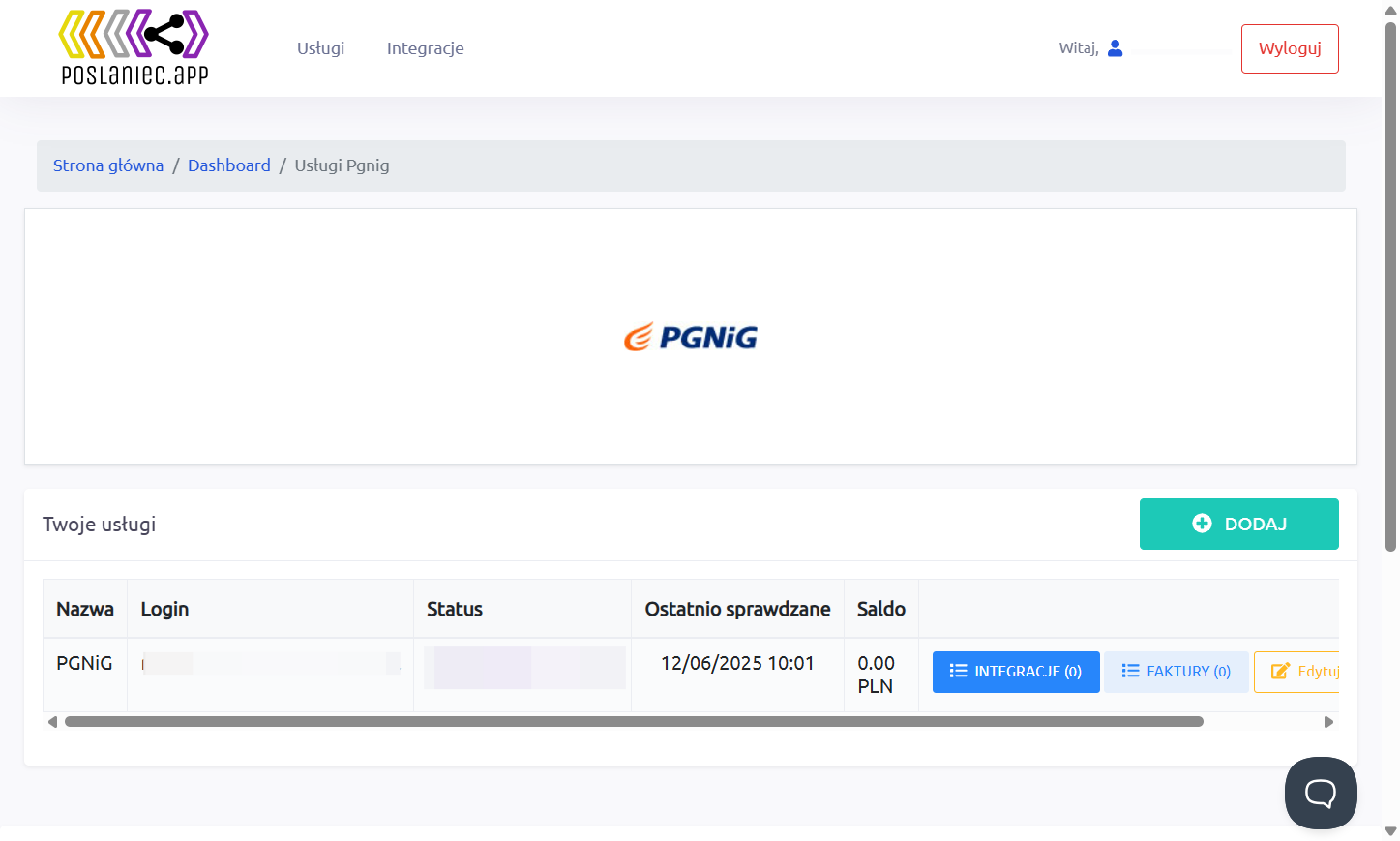Click the Twoje usługi heading
Viewport: 1400px width, 841px height.
99,525
